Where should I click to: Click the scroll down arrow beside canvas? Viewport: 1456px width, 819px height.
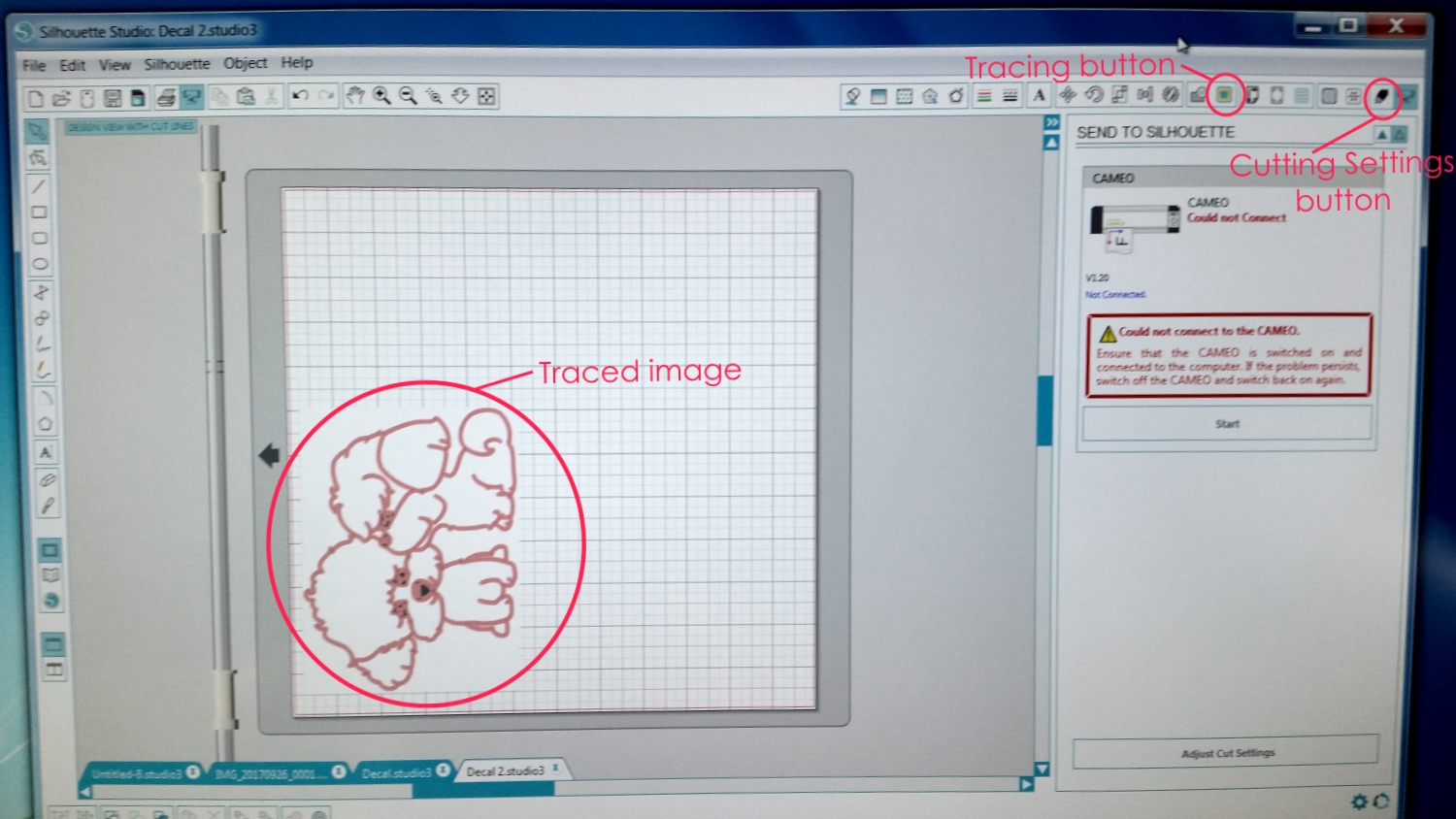(1042, 769)
